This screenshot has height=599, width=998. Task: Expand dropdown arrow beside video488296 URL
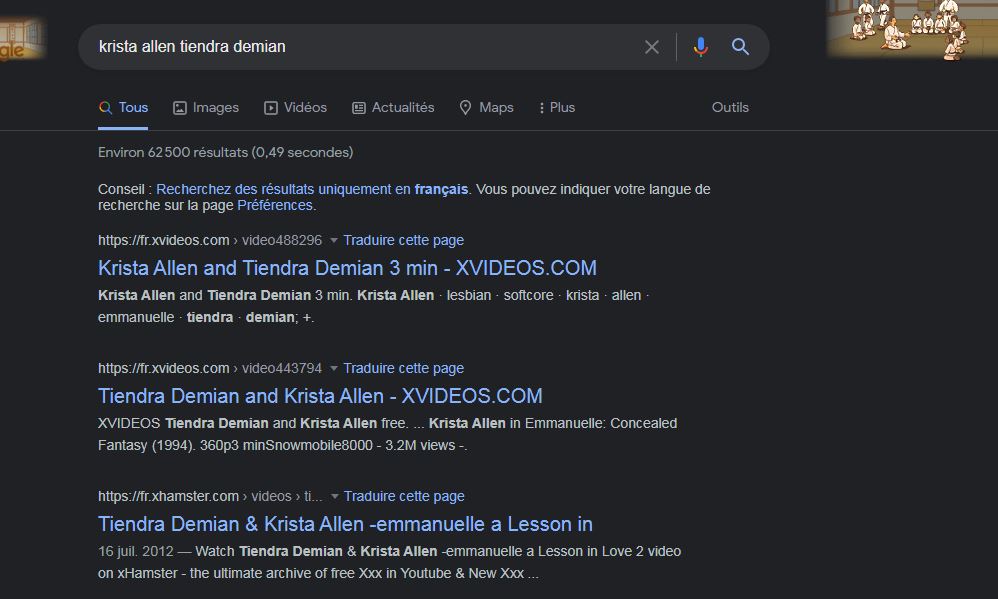334,241
